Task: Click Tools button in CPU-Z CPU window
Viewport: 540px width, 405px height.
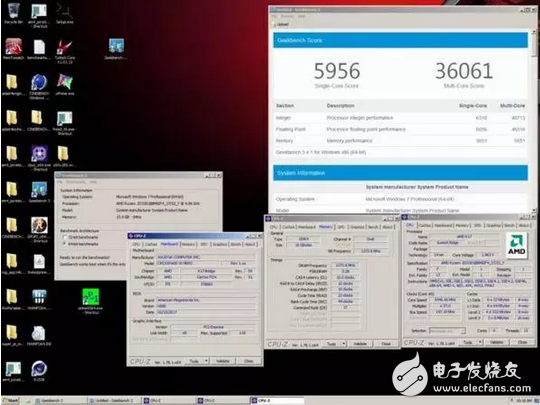Action: tap(468, 342)
